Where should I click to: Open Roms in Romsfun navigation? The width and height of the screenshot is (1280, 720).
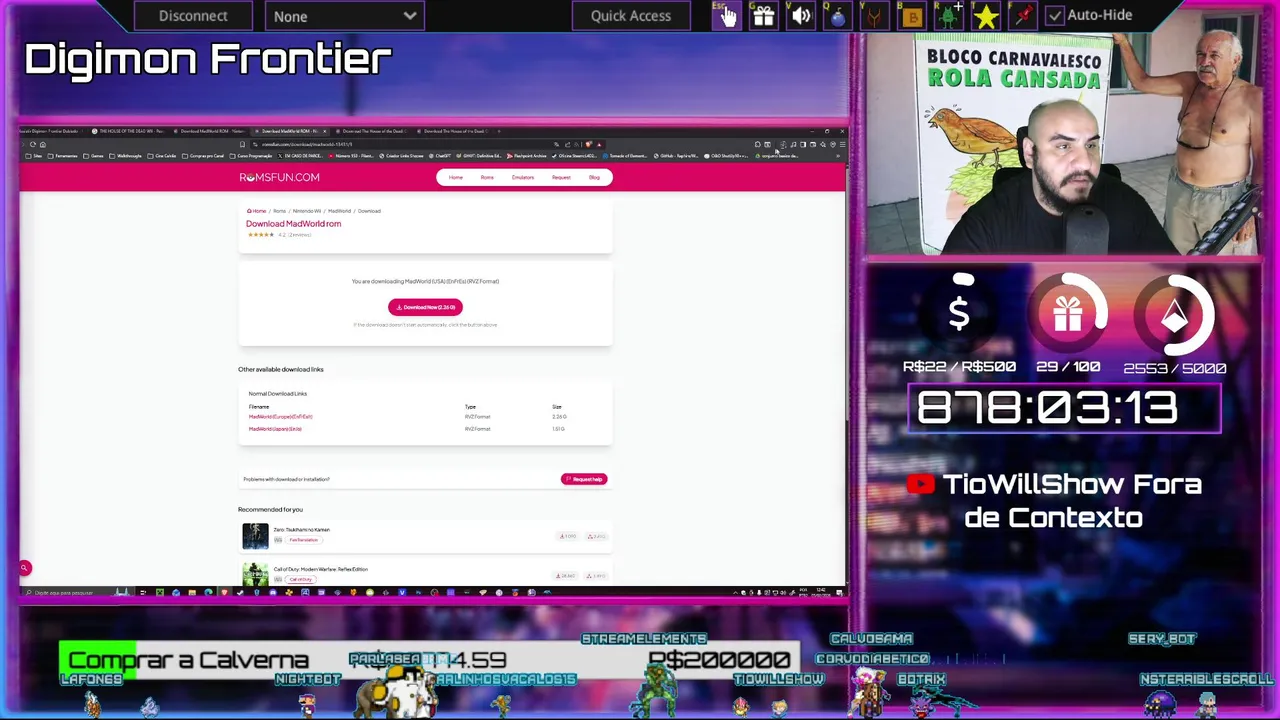tap(487, 177)
